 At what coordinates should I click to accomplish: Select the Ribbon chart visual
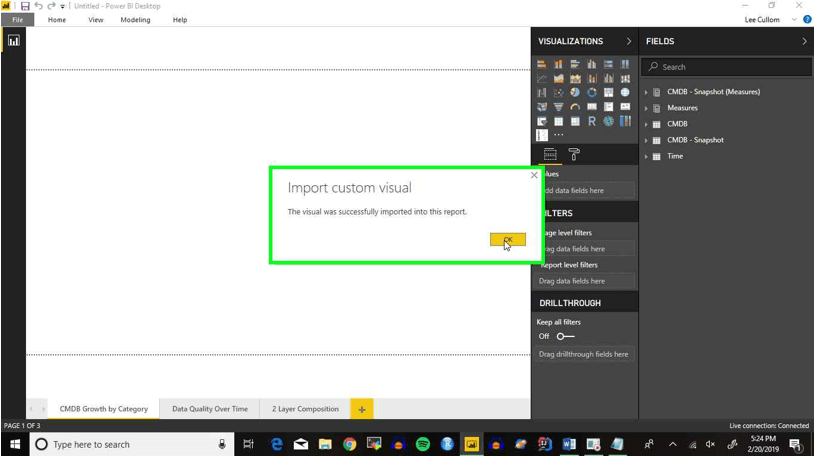point(625,79)
